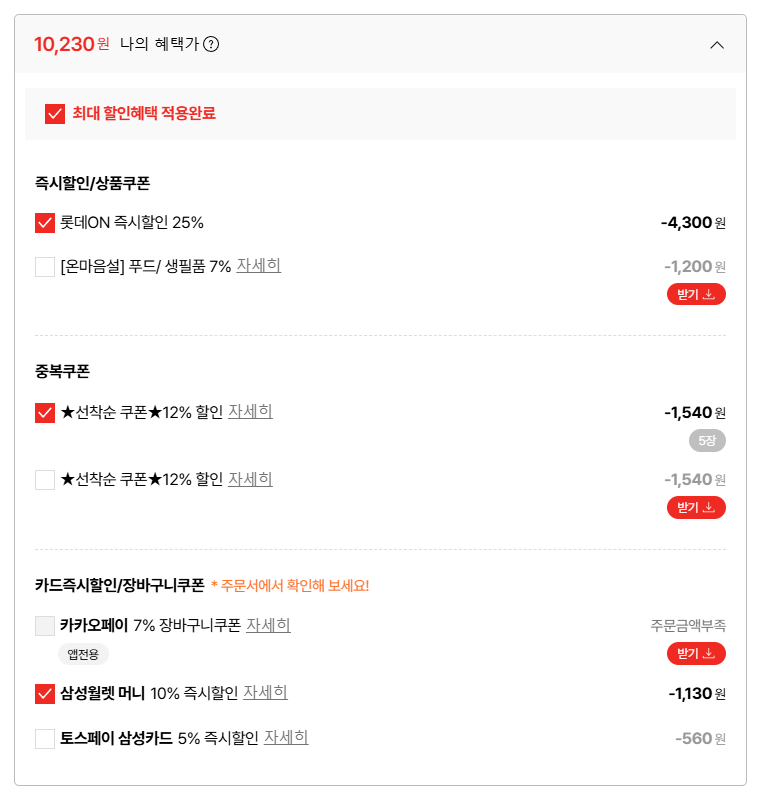Uncheck the applied 선착순 쿠폰 12% checkbox

click(45, 412)
